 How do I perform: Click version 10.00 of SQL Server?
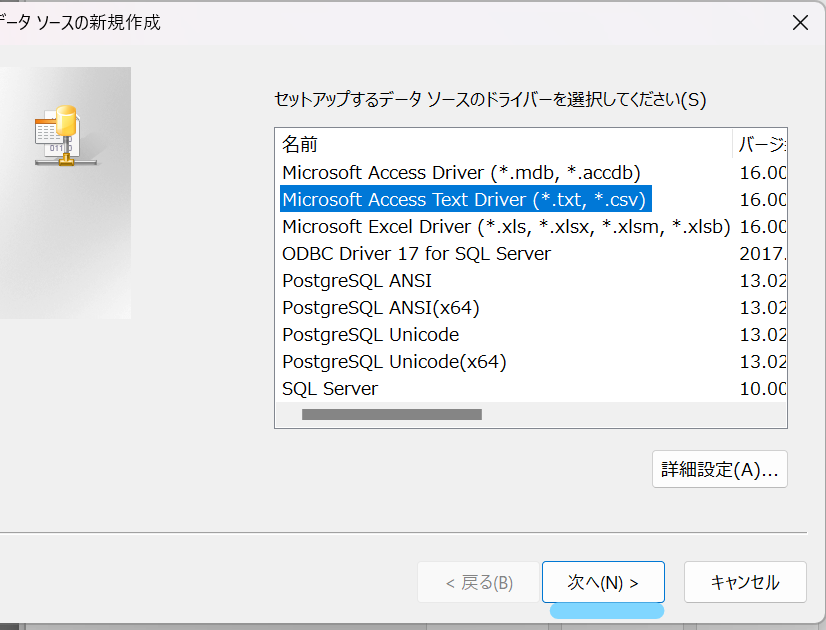click(762, 389)
